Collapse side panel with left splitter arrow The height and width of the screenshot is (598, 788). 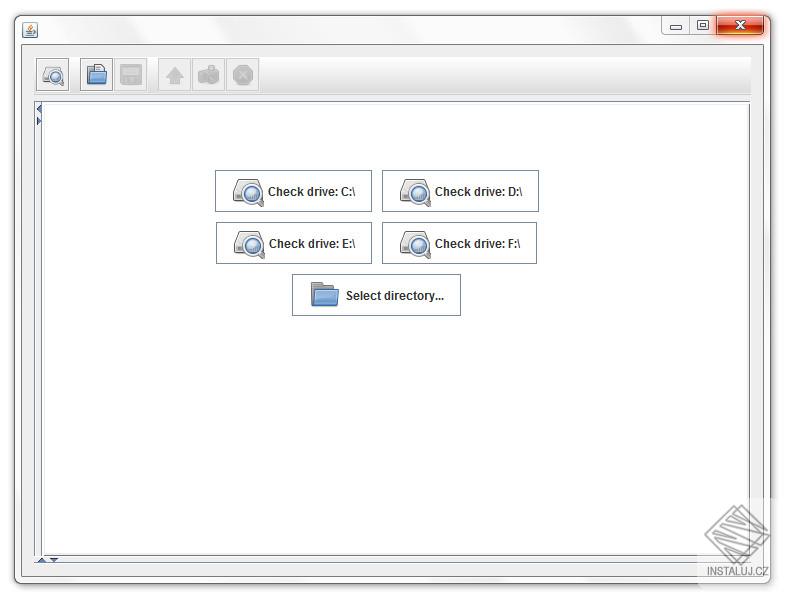point(39,109)
